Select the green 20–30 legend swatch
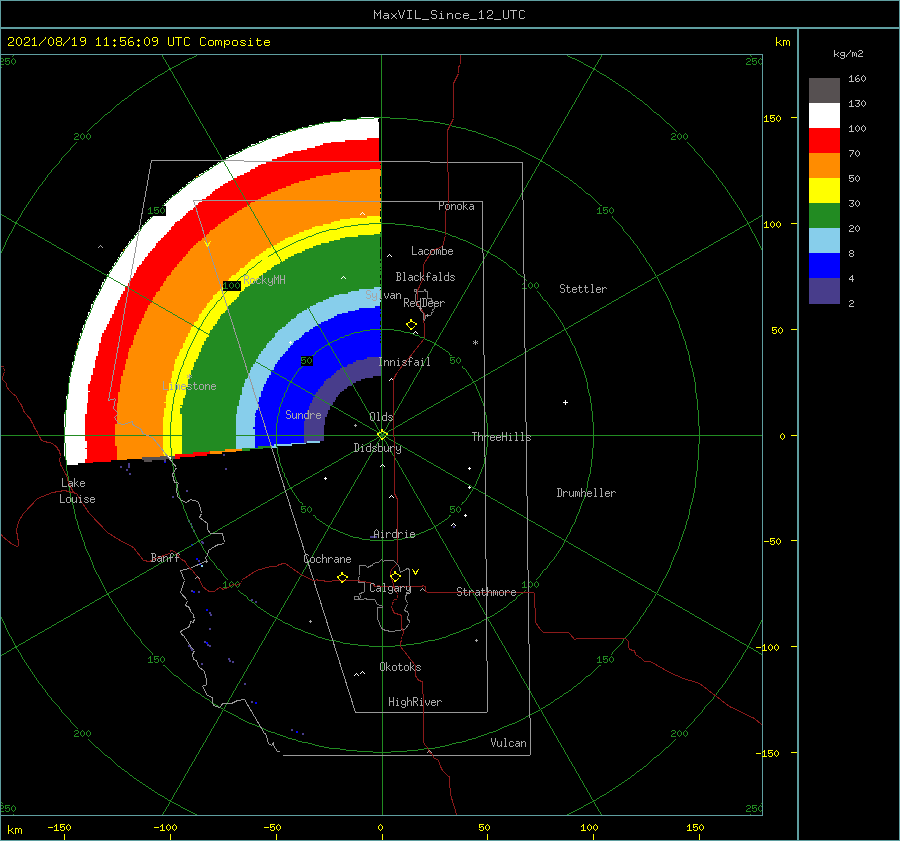 (x=824, y=216)
